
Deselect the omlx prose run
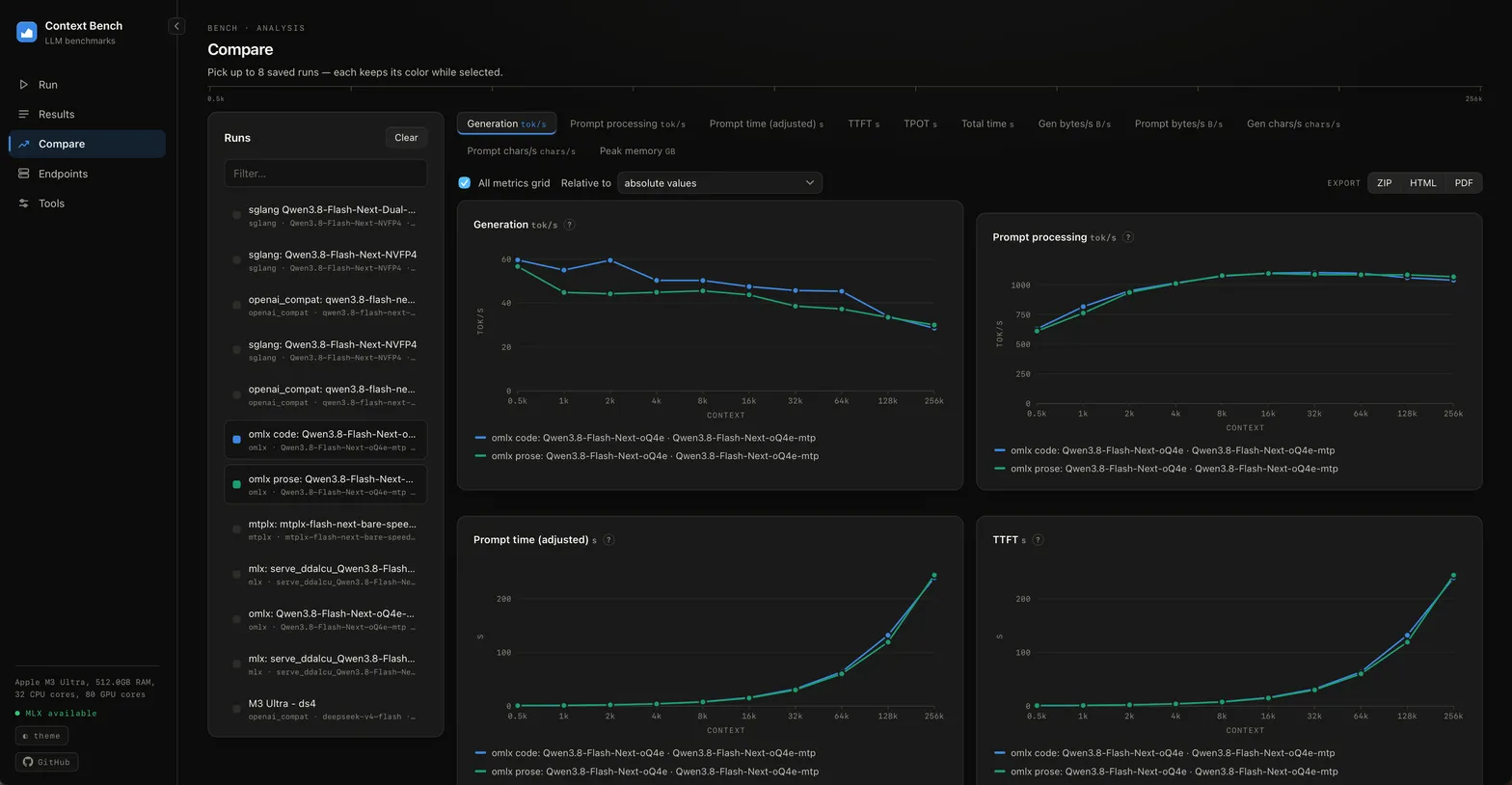[x=326, y=485]
